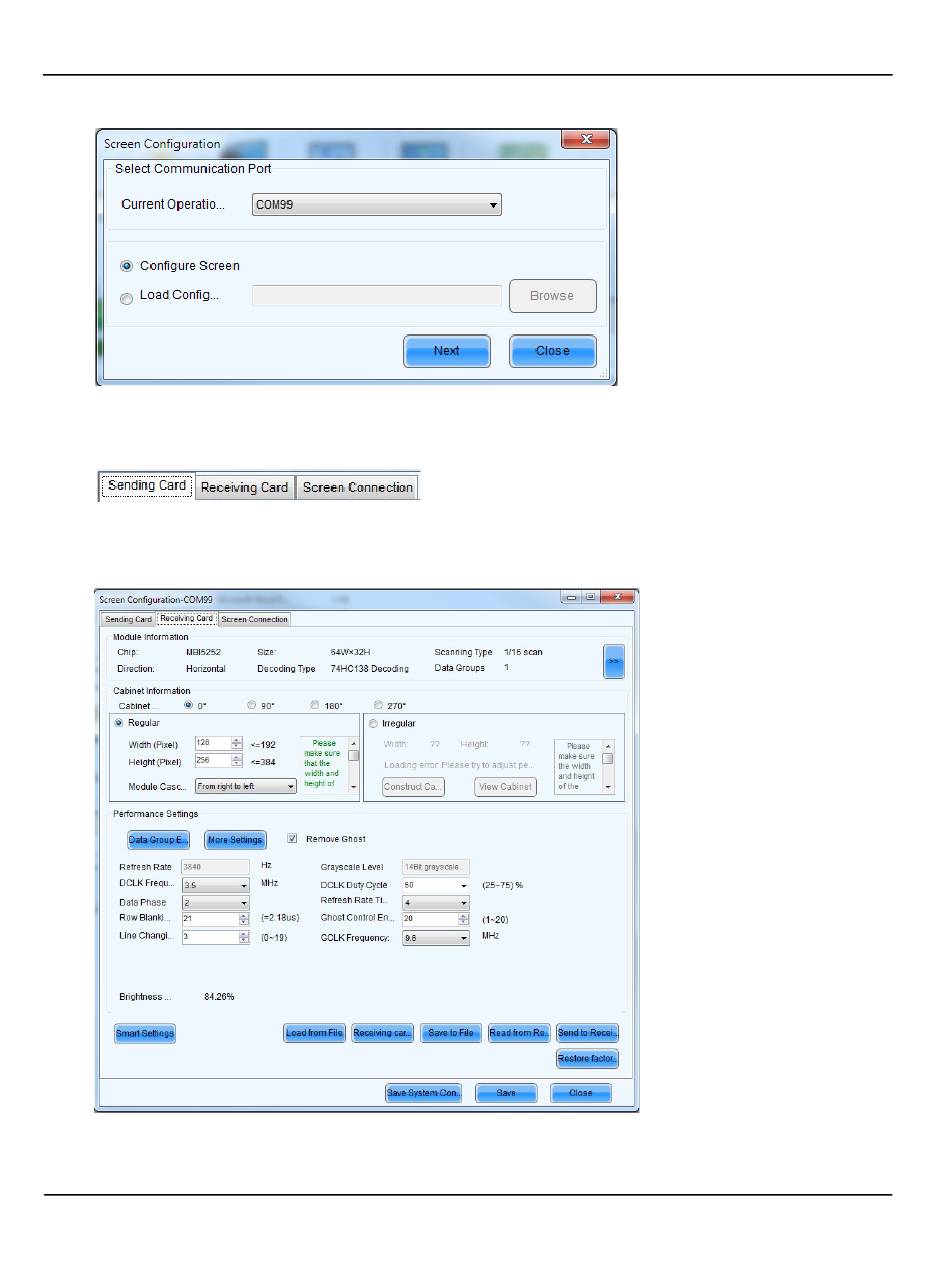Expand module information with the >> button
950x1262 pixels.
pos(614,662)
